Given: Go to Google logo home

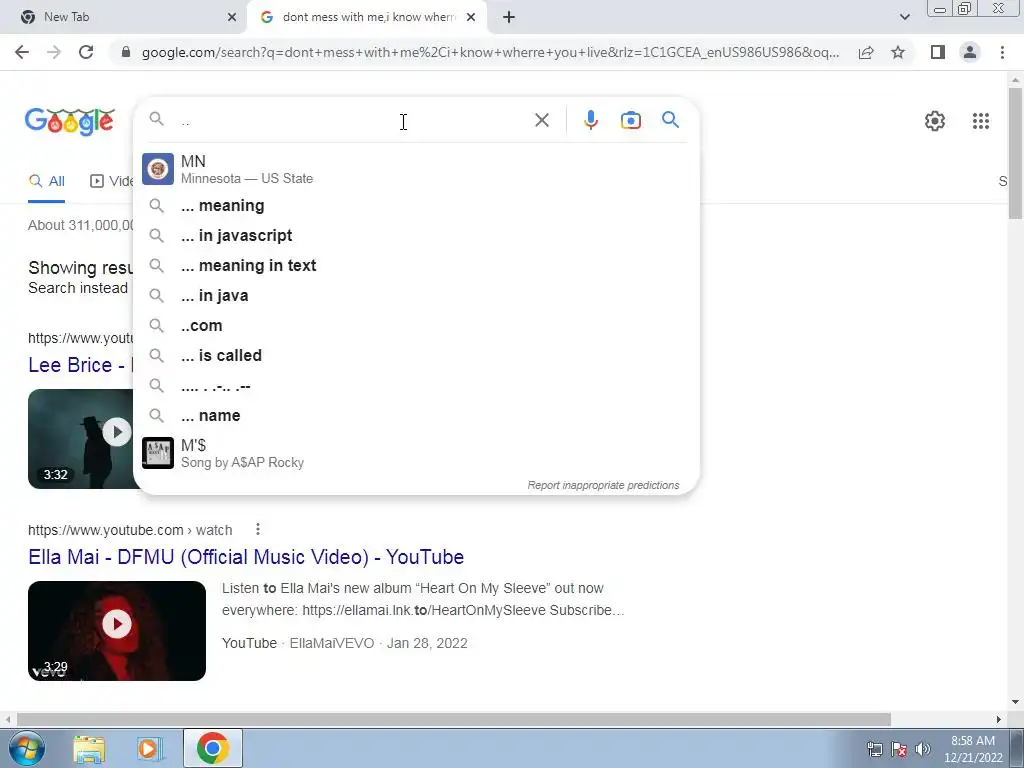Looking at the screenshot, I should (x=70, y=121).
